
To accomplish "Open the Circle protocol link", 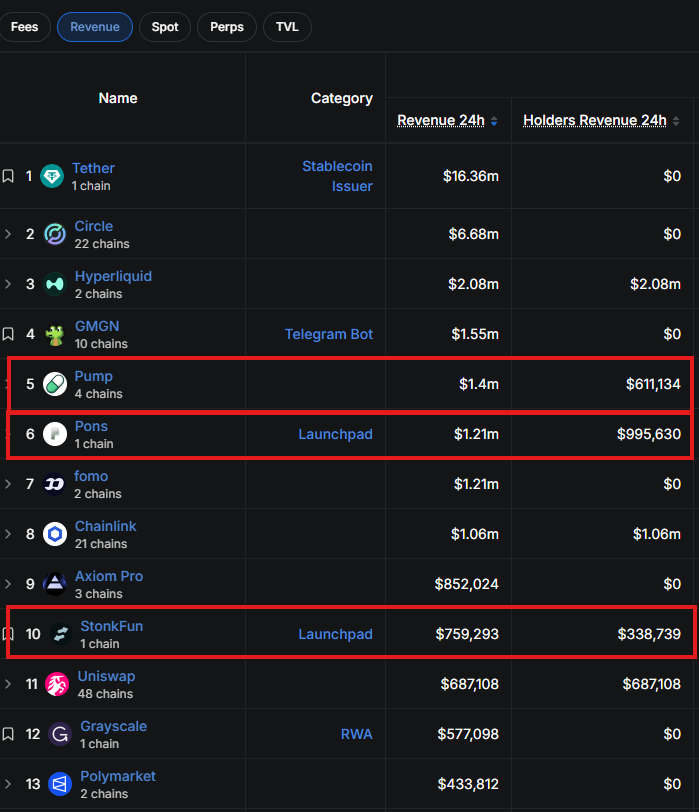I will click(94, 226).
